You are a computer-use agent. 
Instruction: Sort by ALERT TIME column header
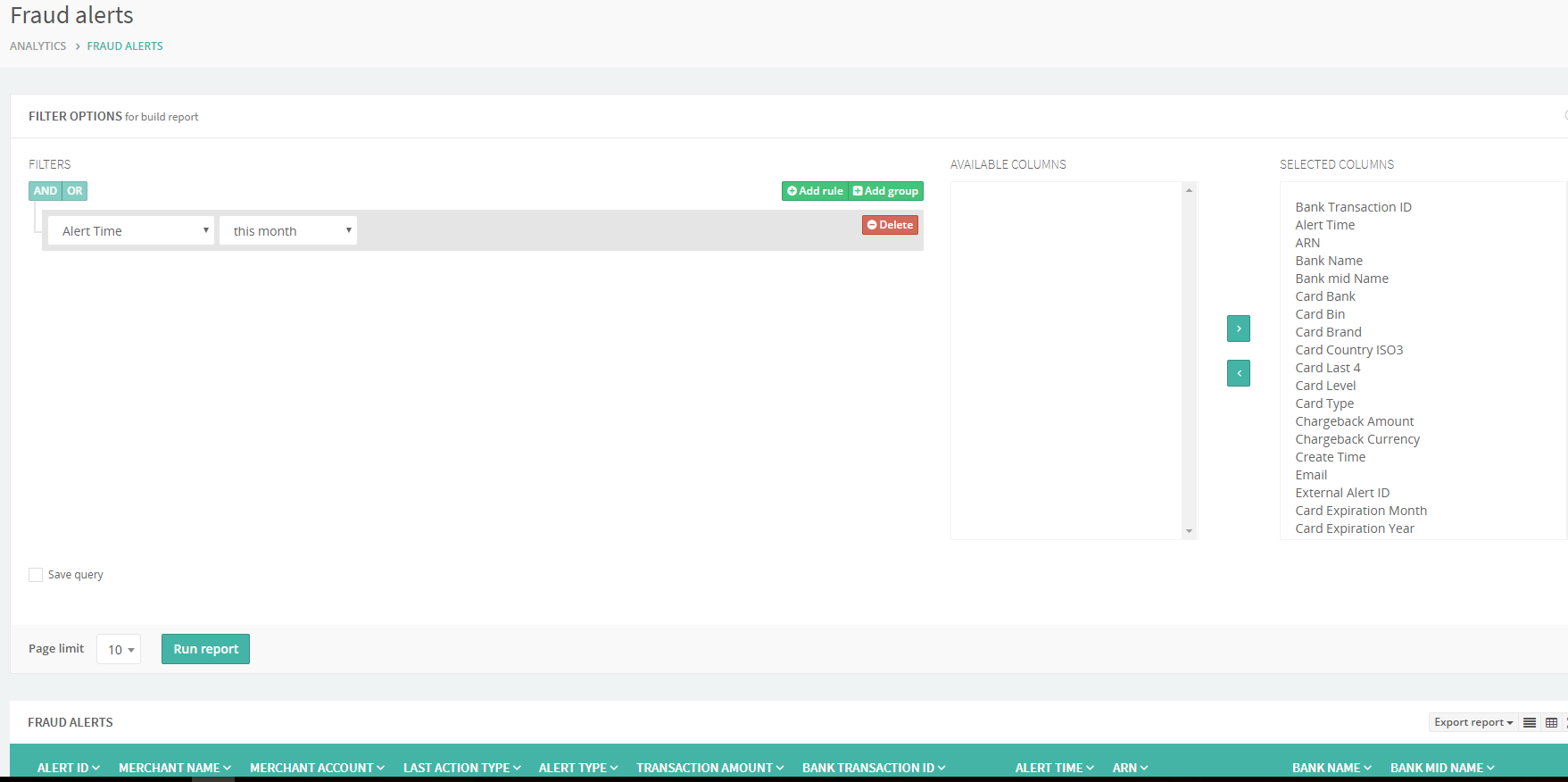click(x=1055, y=768)
